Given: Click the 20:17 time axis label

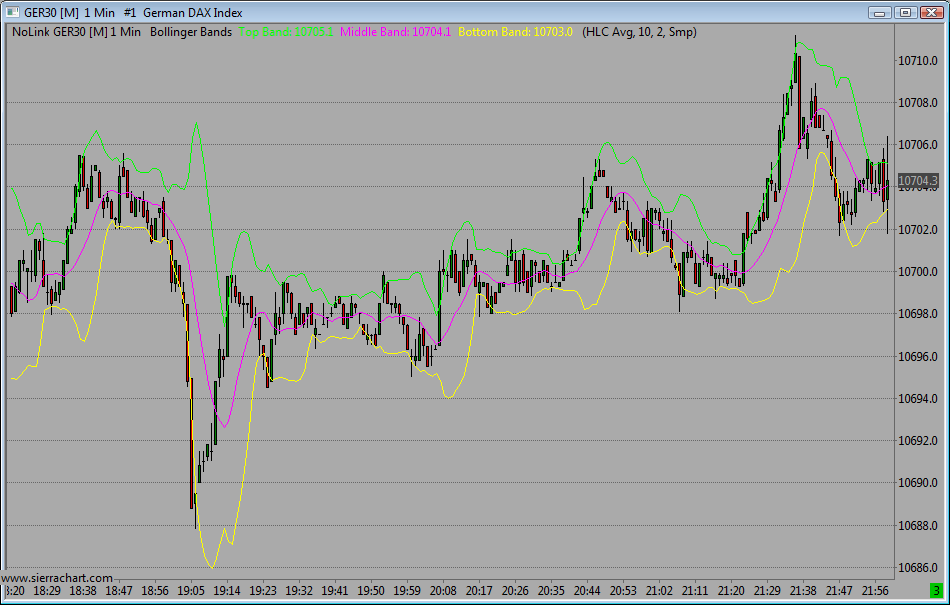Looking at the screenshot, I should click(x=479, y=590).
